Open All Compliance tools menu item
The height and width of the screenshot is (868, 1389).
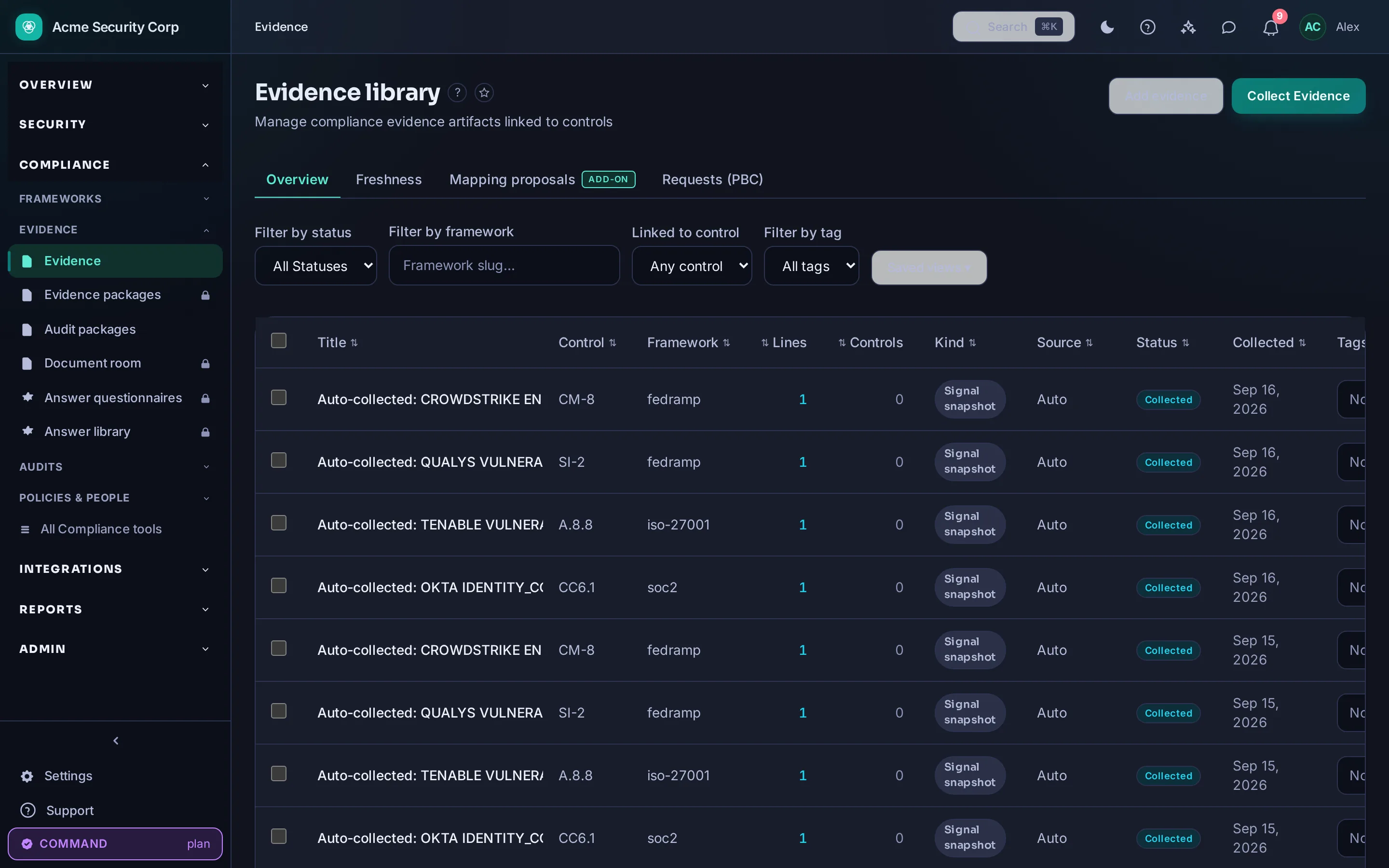coord(115,529)
